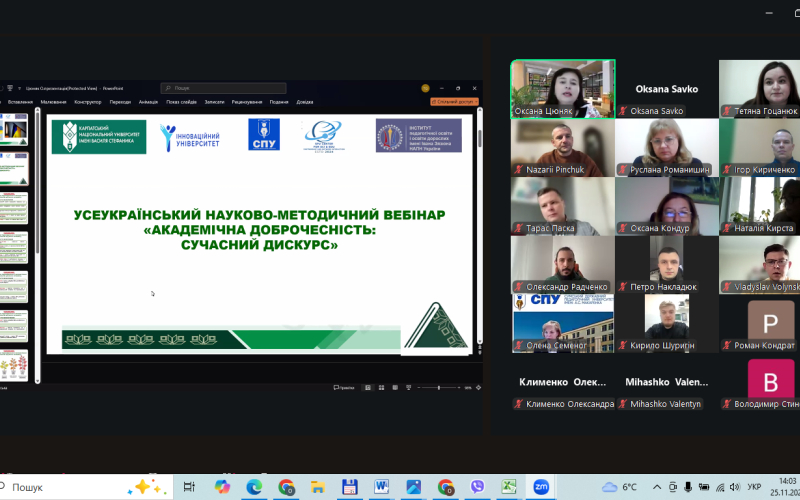Click the Word icon in the taskbar
The height and width of the screenshot is (500, 800).
[381, 487]
